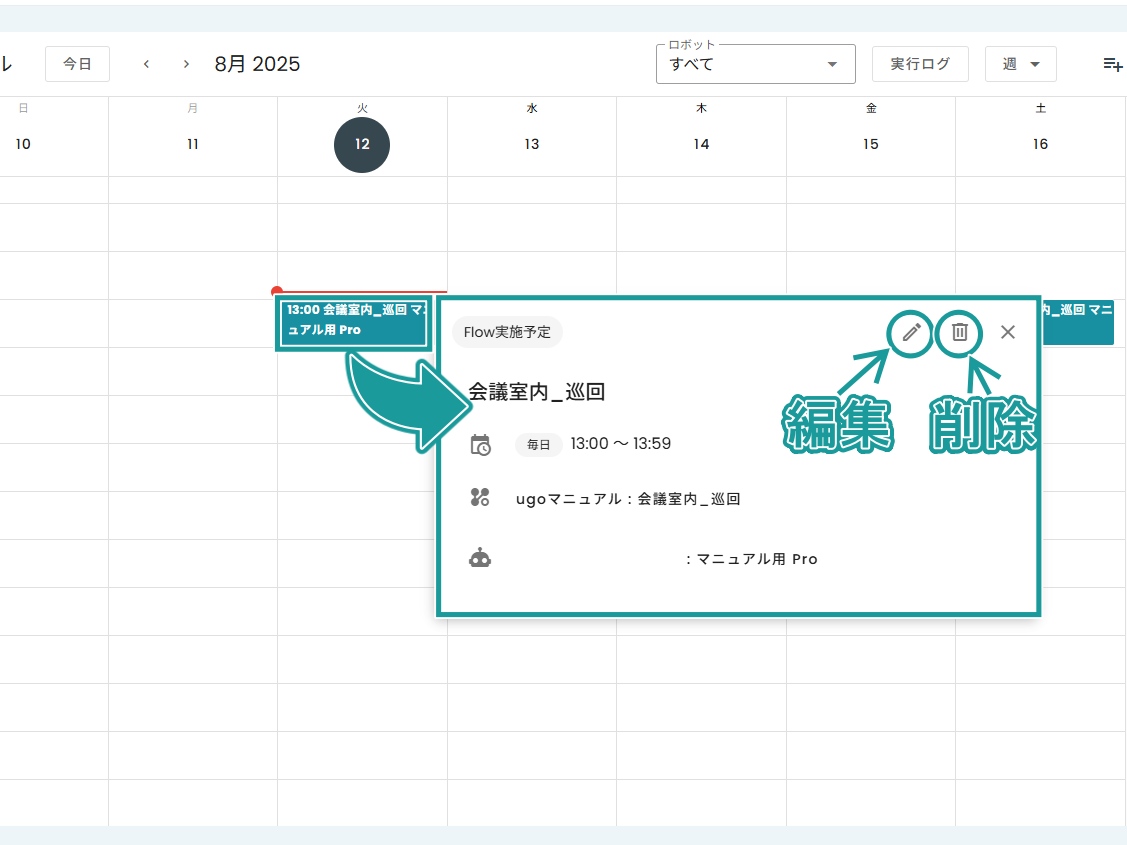
Task: Click ugoマニュアル：会議室内_巡回 flow text
Action: 628,499
